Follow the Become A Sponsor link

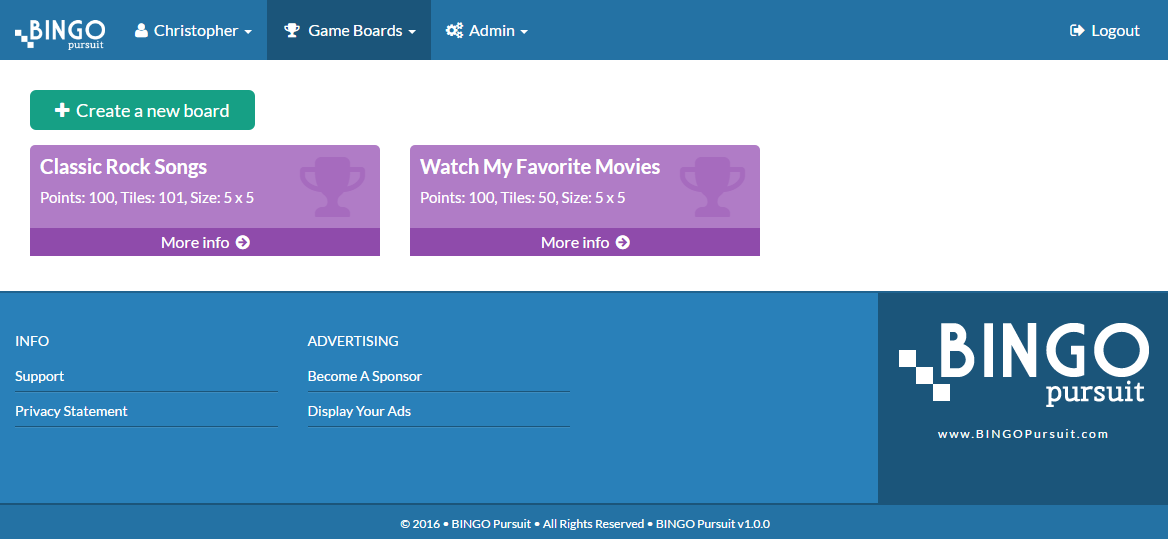[365, 376]
